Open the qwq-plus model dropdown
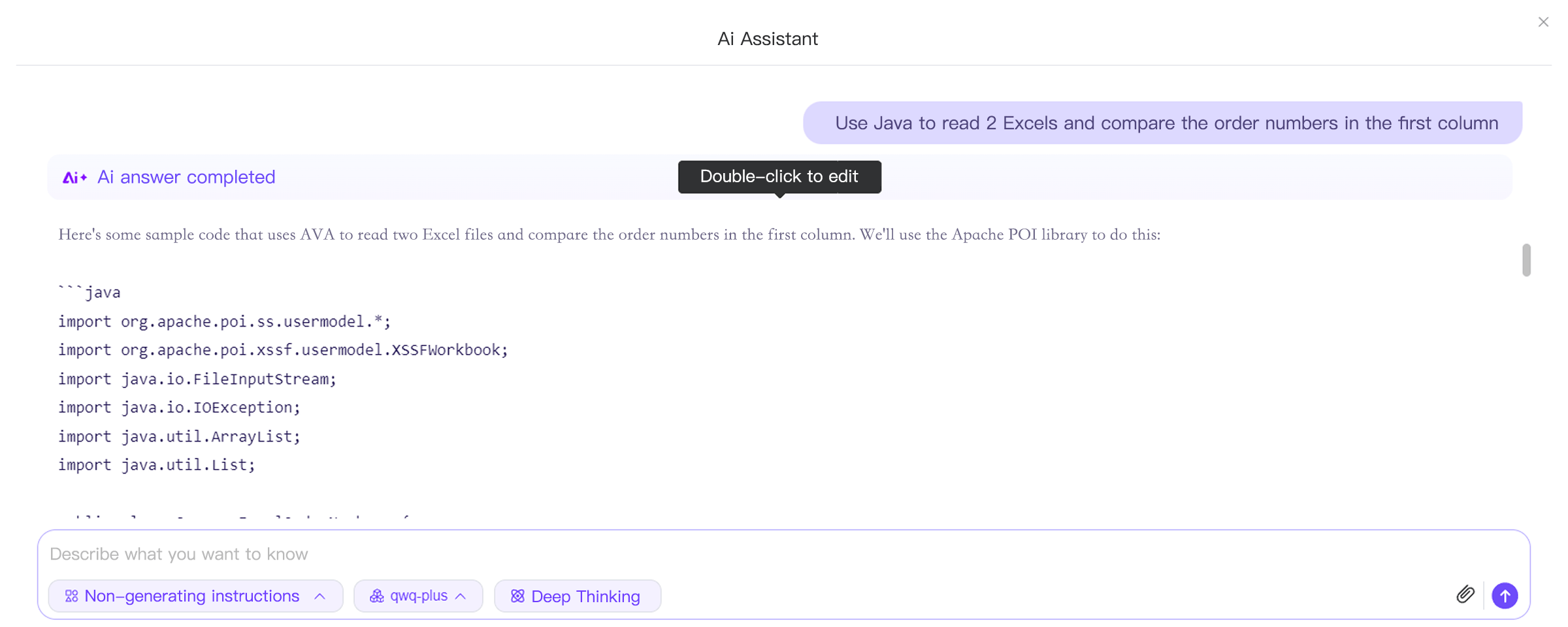 [x=418, y=596]
